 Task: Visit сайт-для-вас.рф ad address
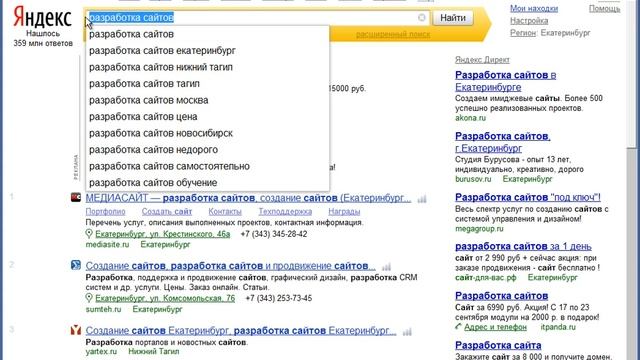click(485, 278)
